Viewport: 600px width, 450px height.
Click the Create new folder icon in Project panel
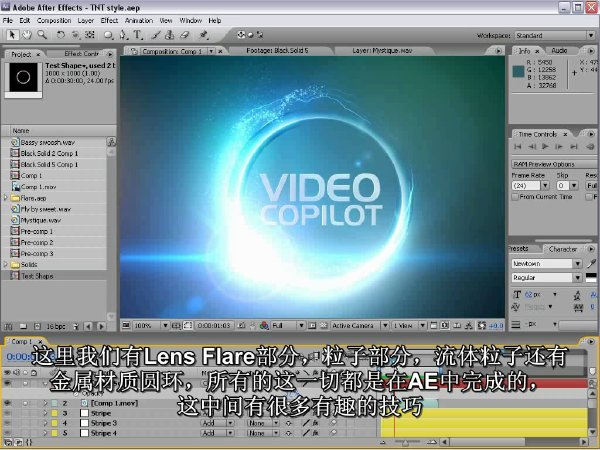click(x=23, y=326)
